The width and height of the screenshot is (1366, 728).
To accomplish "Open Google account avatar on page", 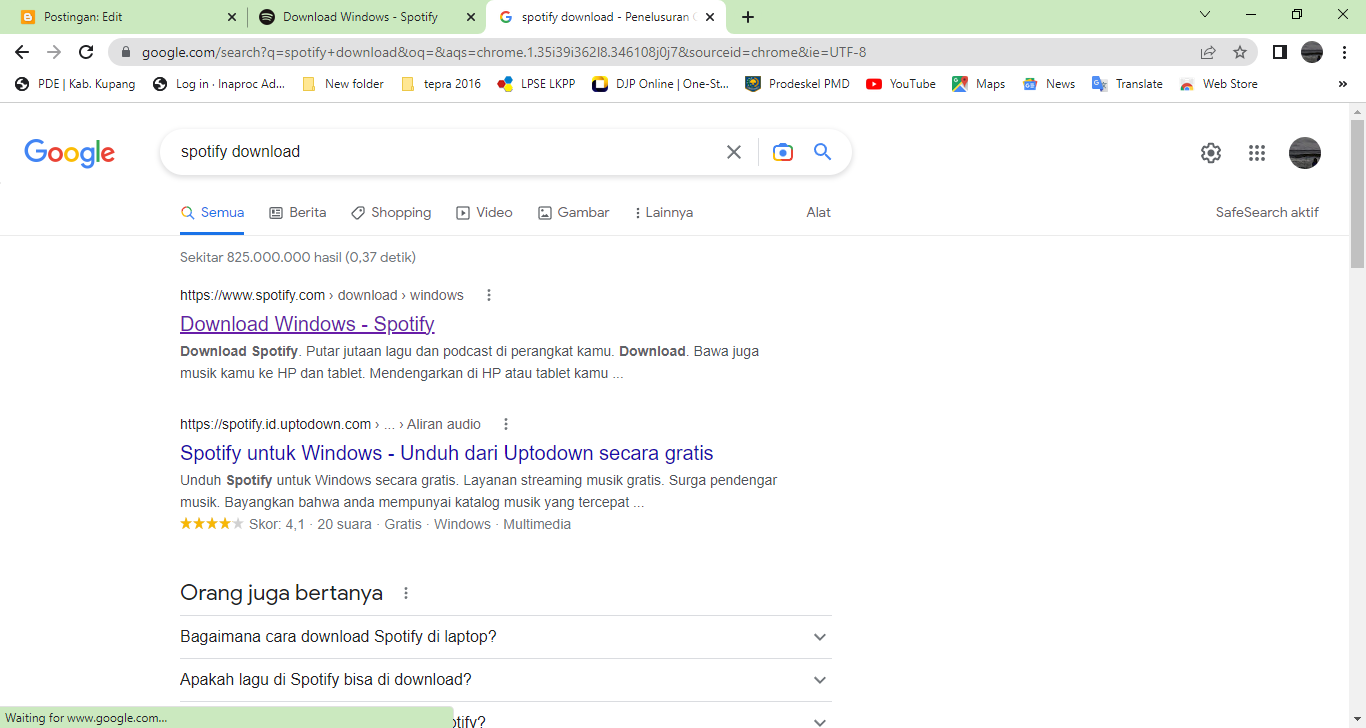I will (x=1305, y=153).
